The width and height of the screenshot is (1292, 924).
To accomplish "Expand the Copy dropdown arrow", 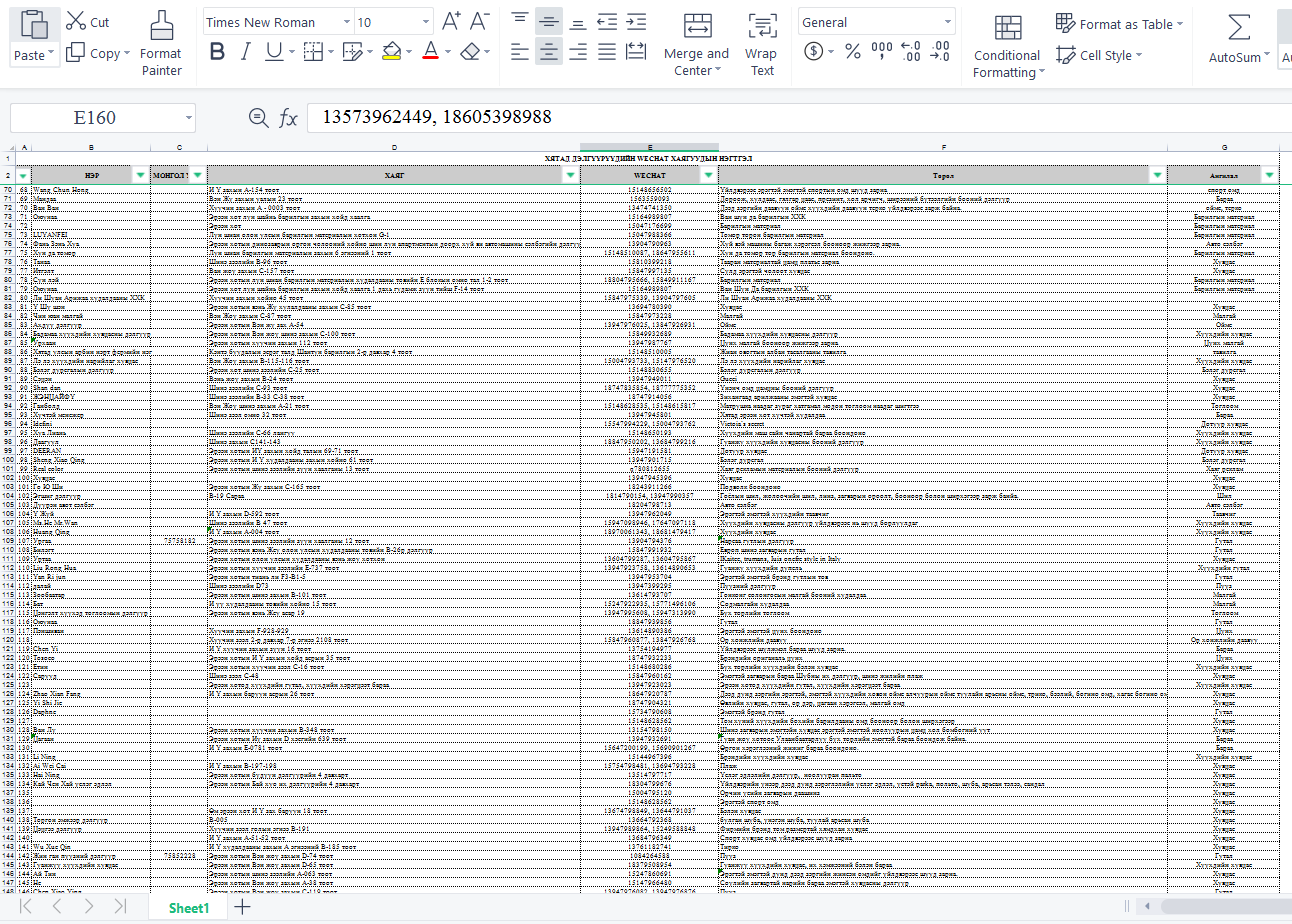I will click(127, 54).
